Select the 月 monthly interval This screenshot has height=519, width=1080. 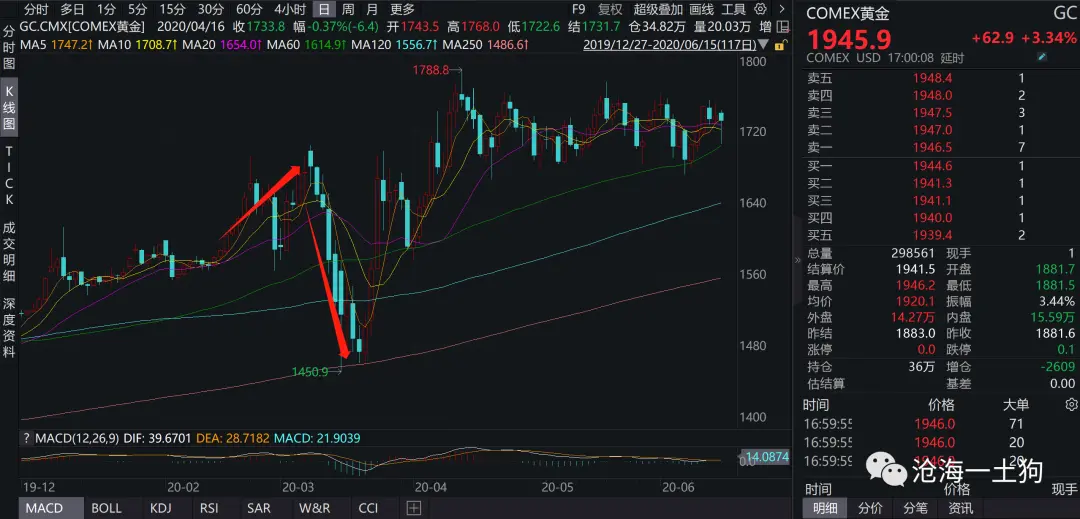(x=372, y=10)
